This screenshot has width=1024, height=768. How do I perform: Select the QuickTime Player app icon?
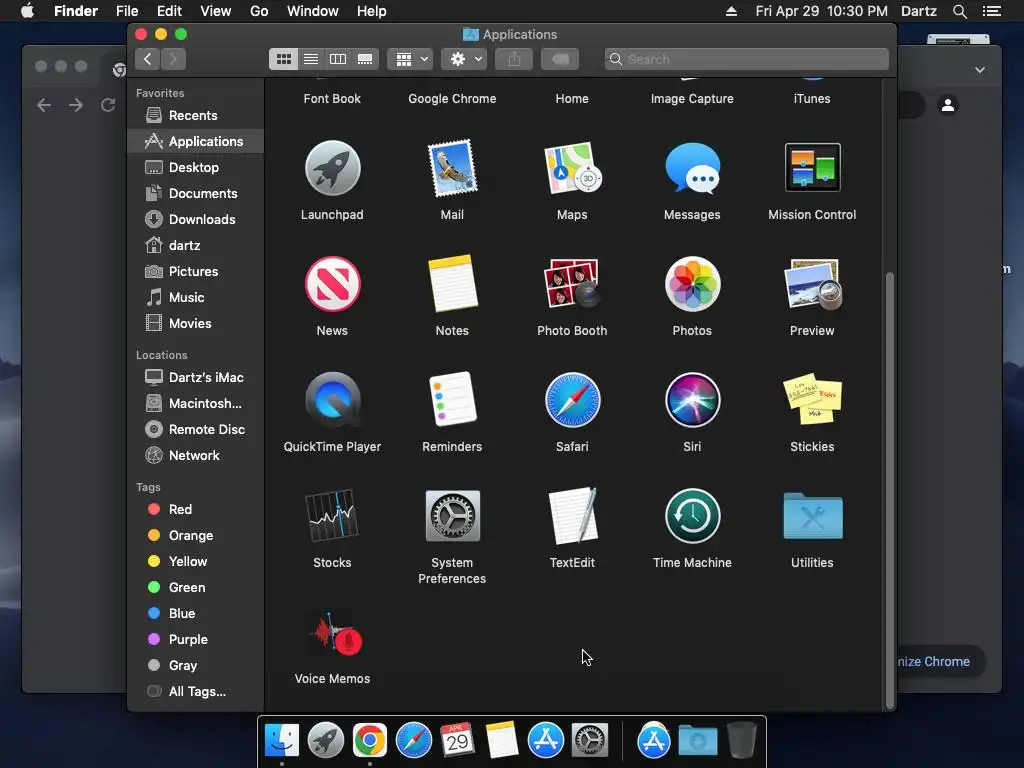click(332, 400)
